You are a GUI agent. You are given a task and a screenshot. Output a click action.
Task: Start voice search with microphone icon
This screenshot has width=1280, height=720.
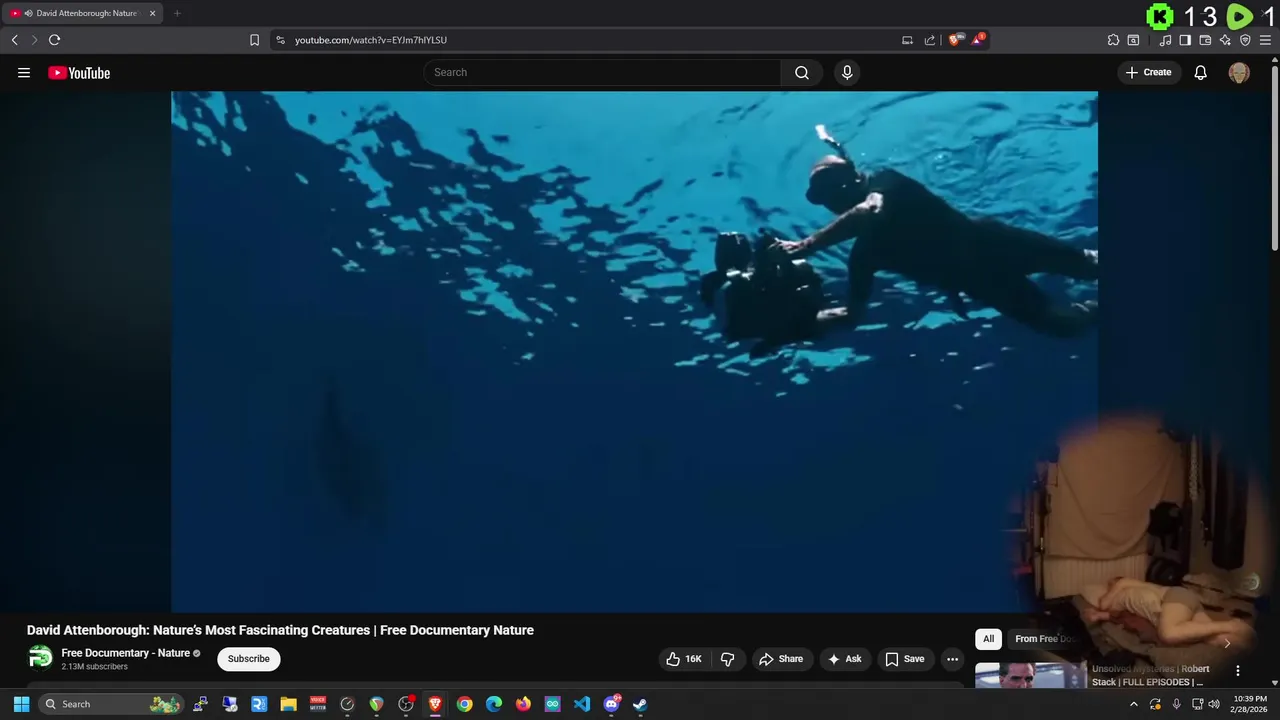pos(847,72)
